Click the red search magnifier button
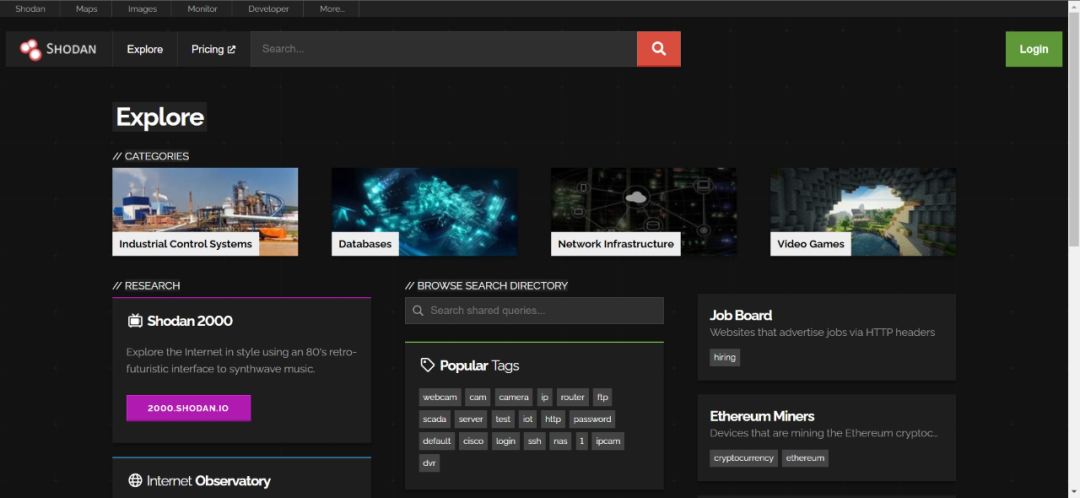The image size is (1080, 498). pos(658,49)
